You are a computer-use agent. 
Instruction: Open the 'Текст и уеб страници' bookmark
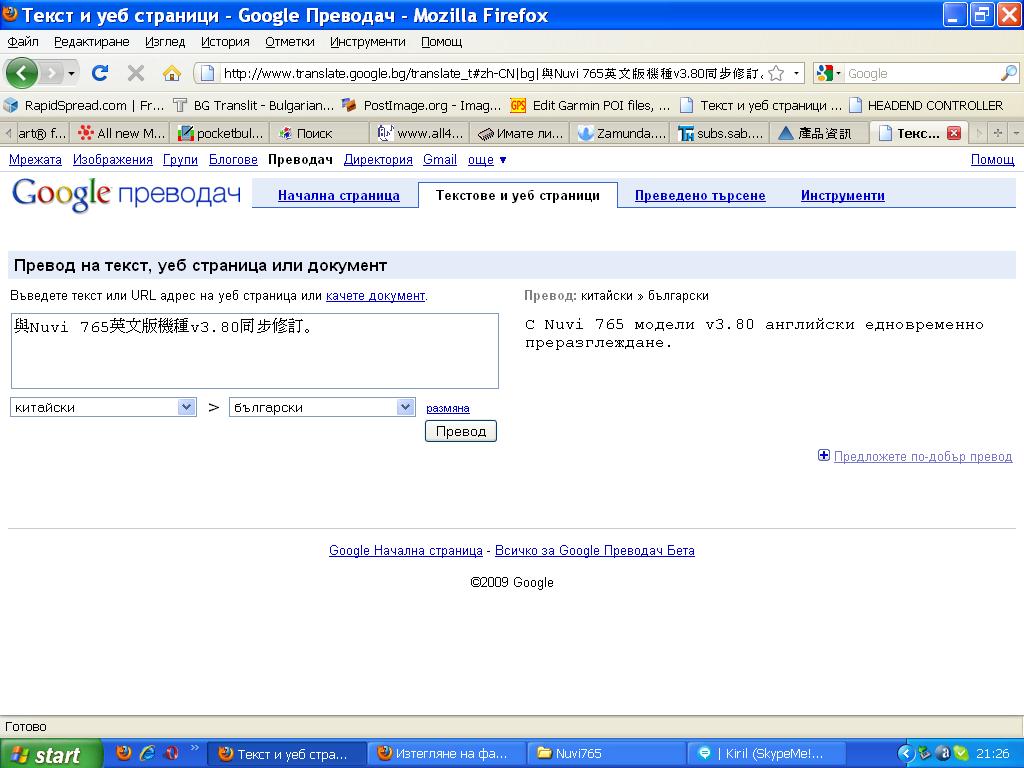pyautogui.click(x=761, y=105)
